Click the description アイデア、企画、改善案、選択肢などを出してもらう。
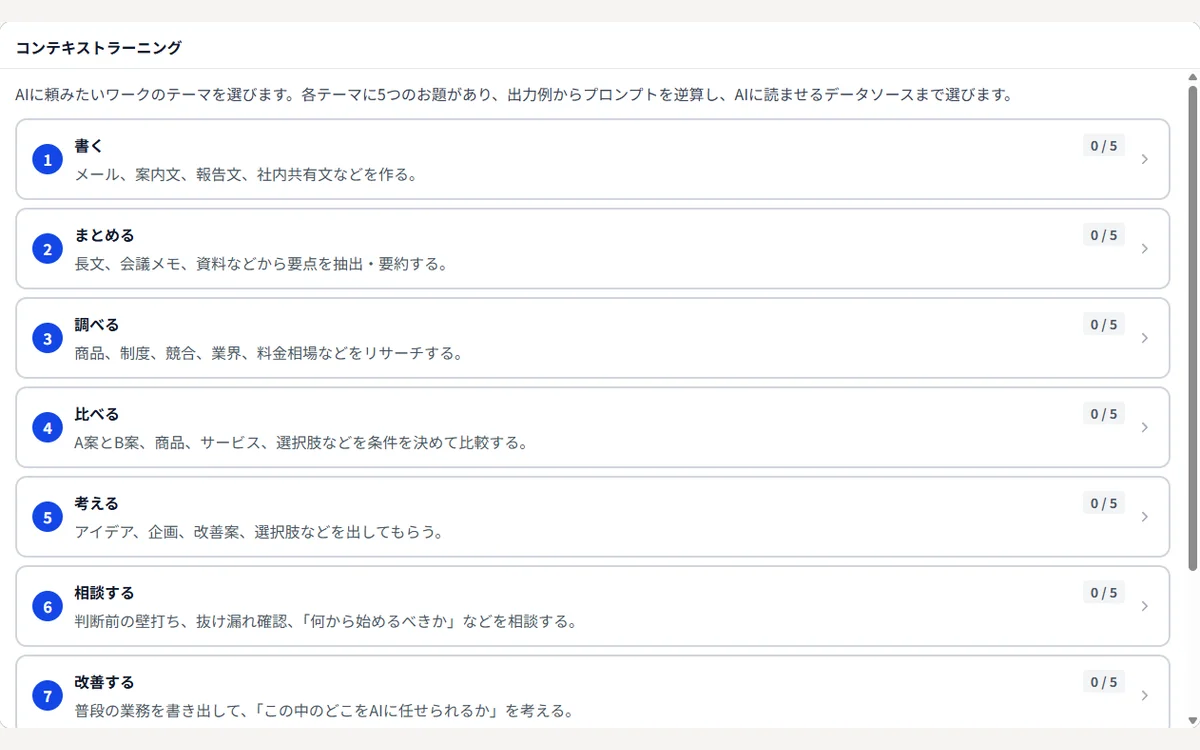1200x750 pixels. click(260, 532)
